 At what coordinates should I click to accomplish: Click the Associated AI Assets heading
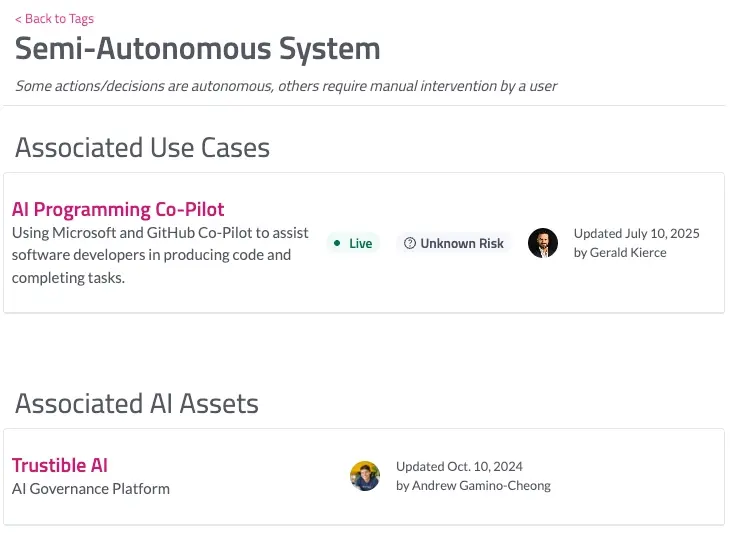click(137, 403)
